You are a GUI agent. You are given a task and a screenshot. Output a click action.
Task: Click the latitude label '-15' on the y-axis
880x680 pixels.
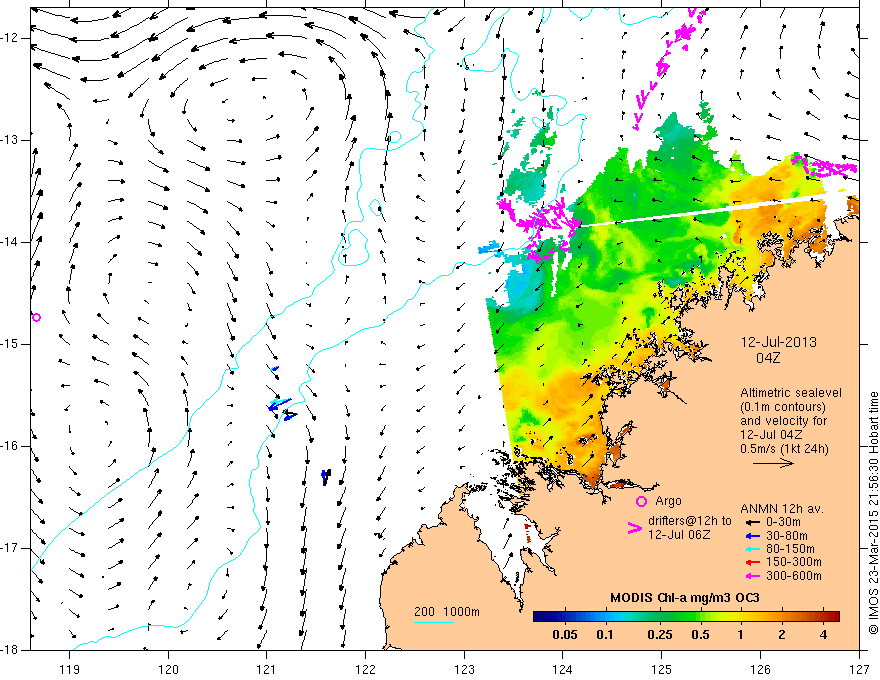click(10, 344)
